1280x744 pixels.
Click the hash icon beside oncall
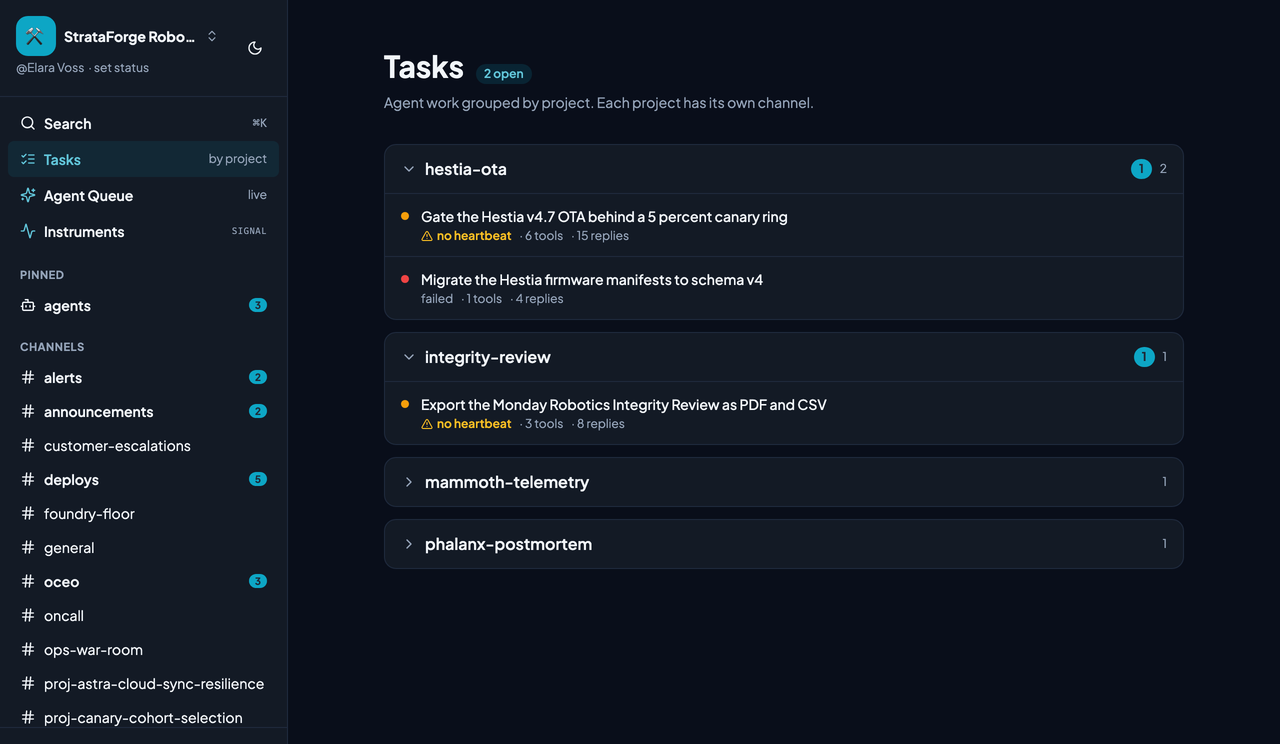tap(28, 616)
